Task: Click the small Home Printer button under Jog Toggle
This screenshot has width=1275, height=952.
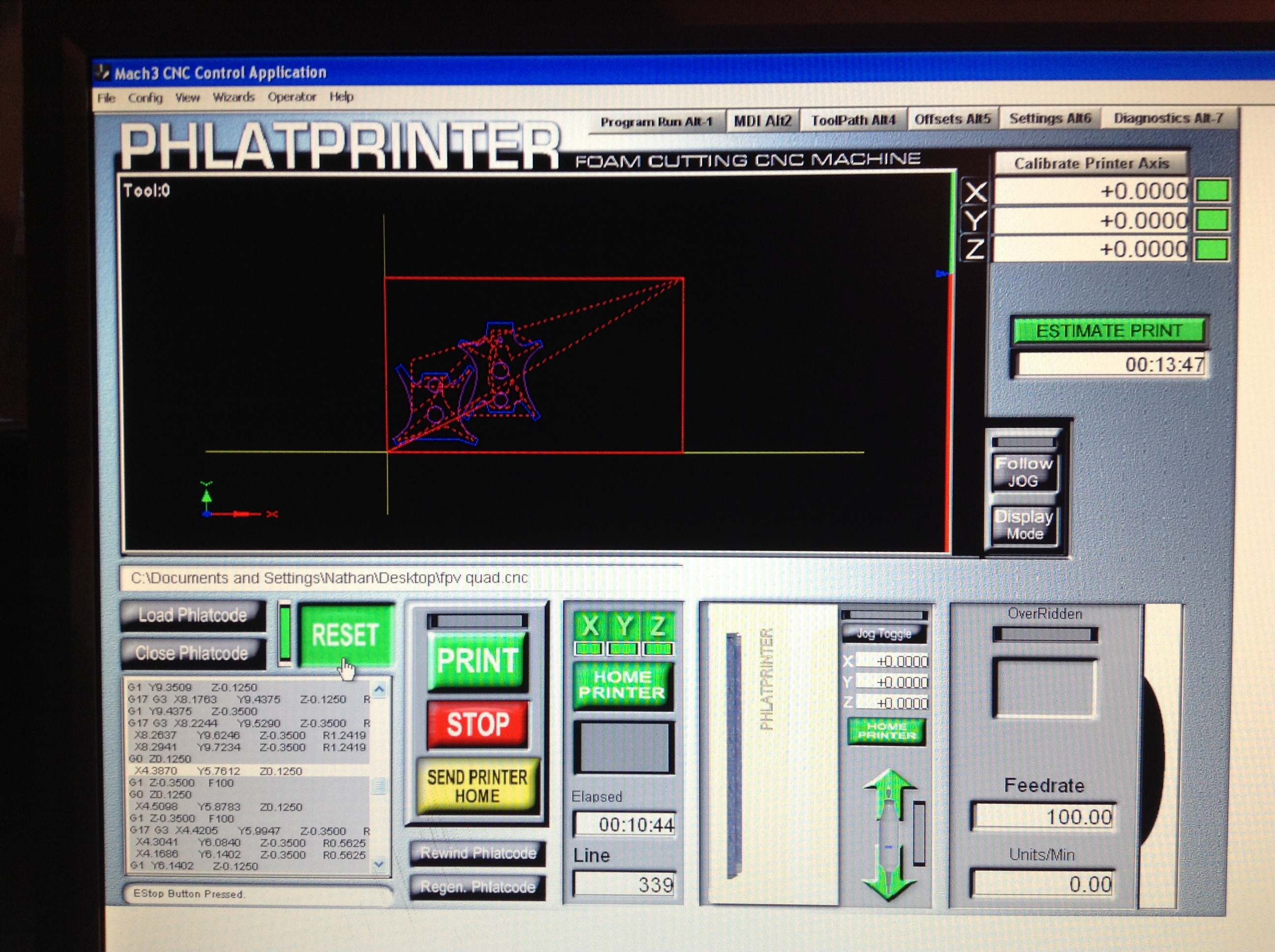Action: click(x=886, y=731)
